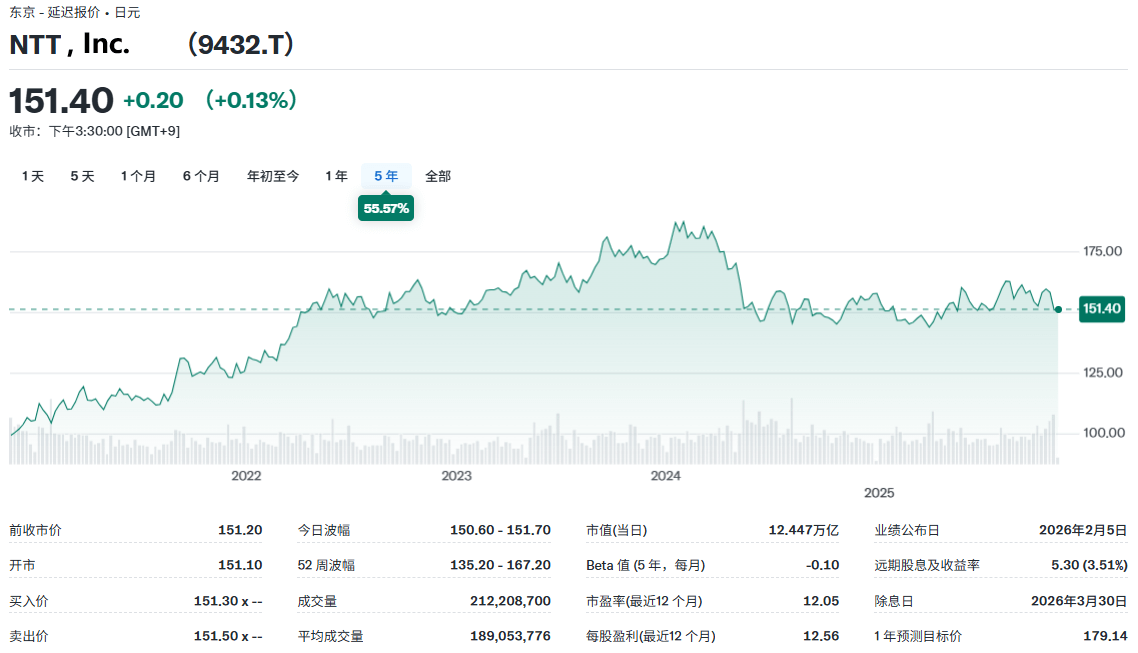Click the 55.57% gain tooltip badge
Viewport: 1138px width, 653px height.
[386, 208]
